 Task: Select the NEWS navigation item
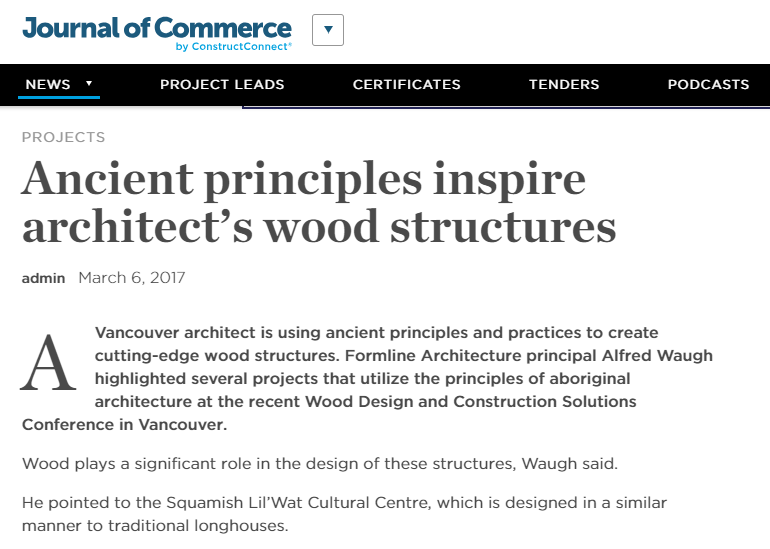pyautogui.click(x=48, y=85)
